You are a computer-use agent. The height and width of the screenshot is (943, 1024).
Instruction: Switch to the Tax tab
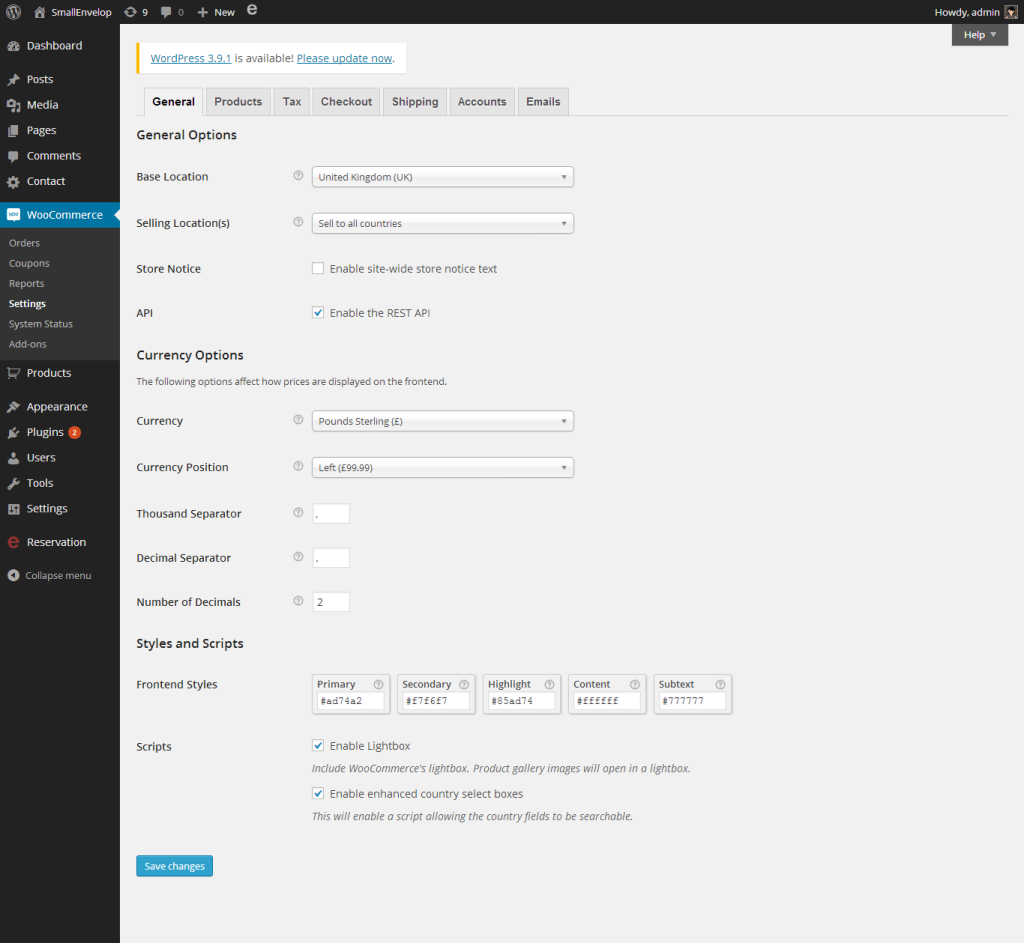[292, 102]
